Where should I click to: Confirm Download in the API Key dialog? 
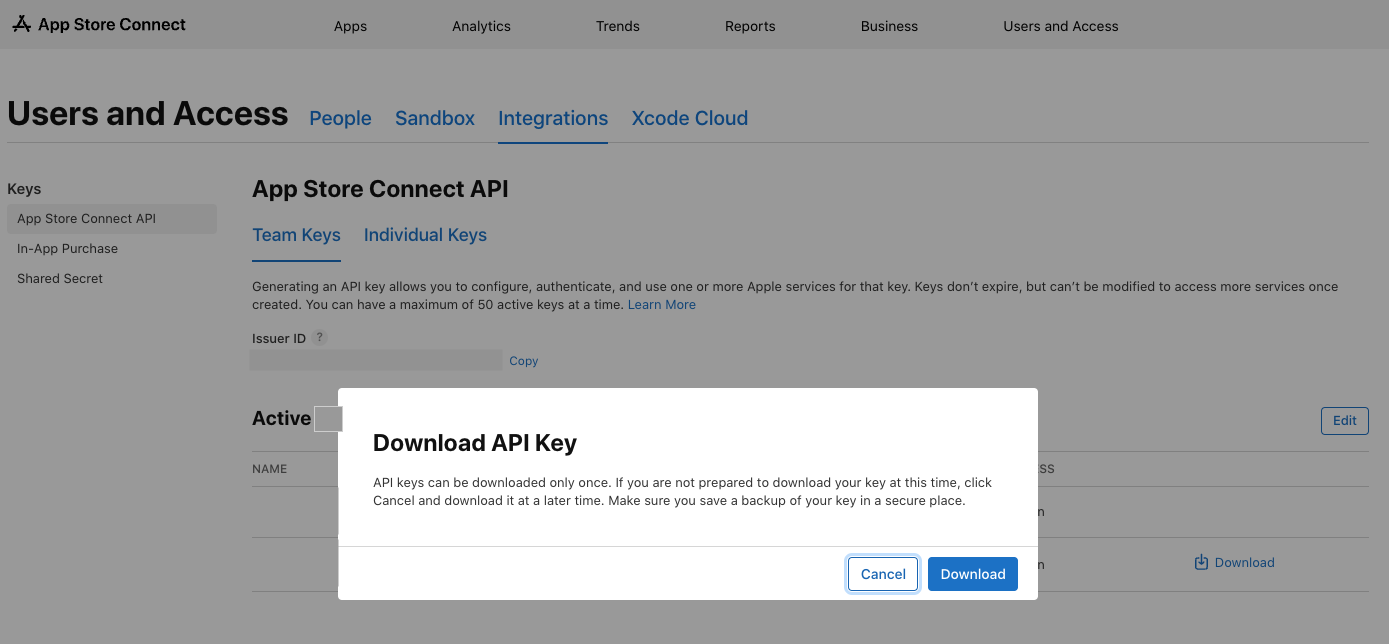pos(973,574)
